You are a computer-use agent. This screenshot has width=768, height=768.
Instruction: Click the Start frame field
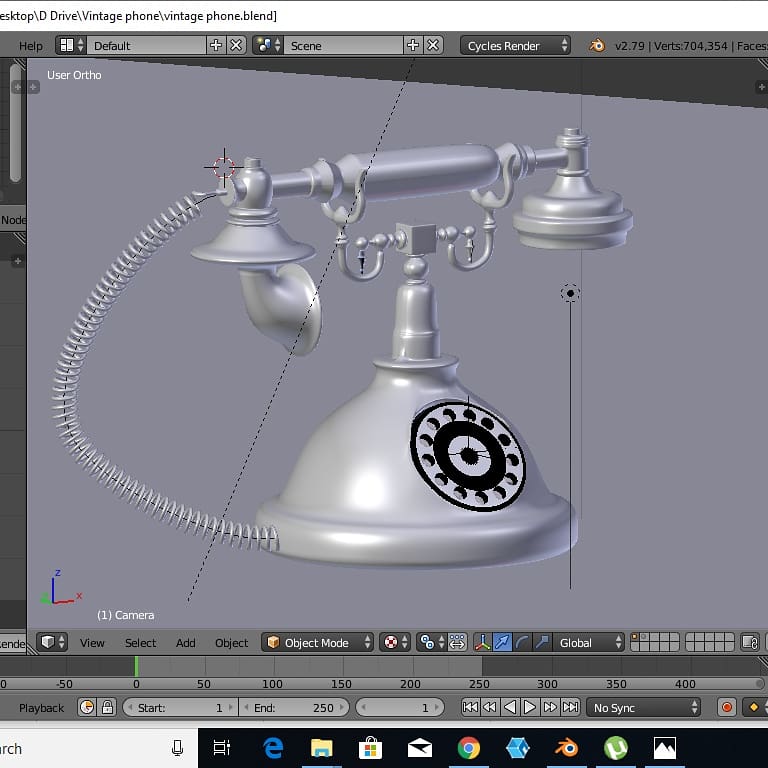(180, 707)
